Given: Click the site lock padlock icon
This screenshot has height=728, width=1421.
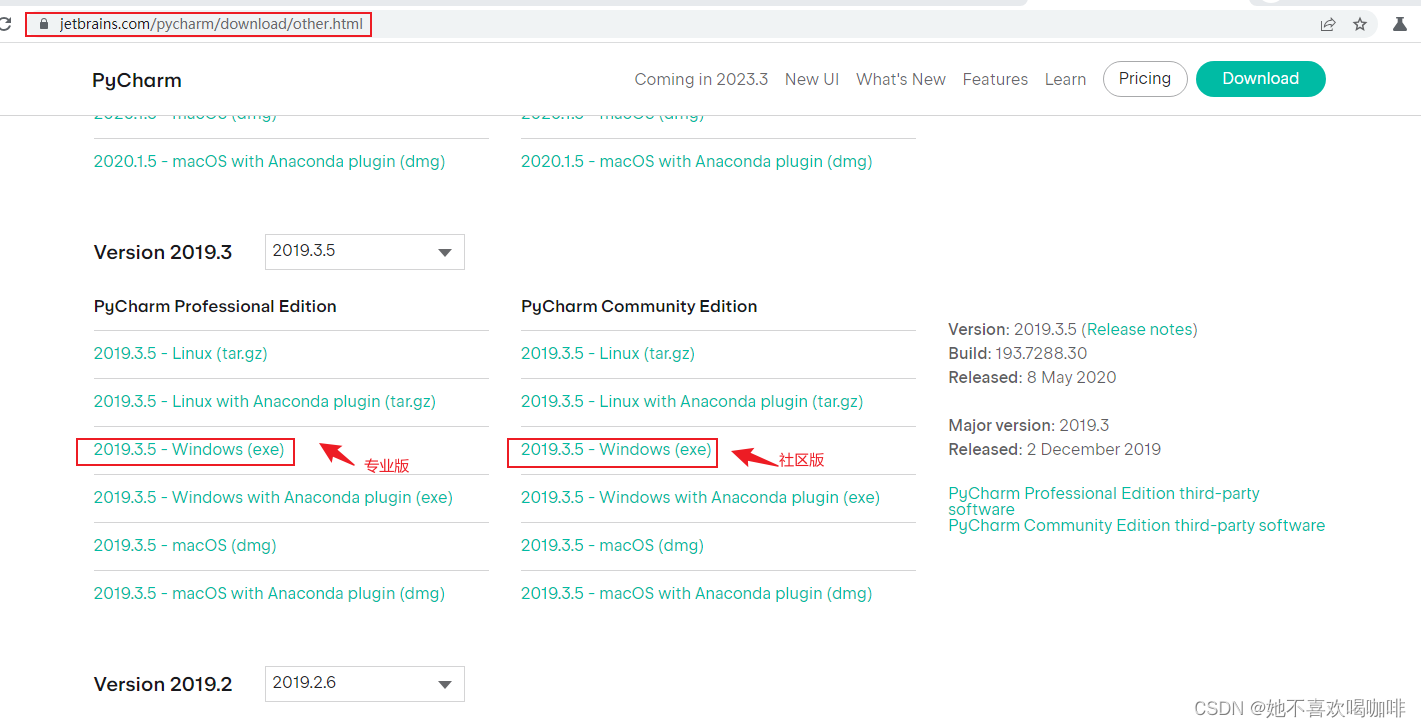Looking at the screenshot, I should coord(43,24).
